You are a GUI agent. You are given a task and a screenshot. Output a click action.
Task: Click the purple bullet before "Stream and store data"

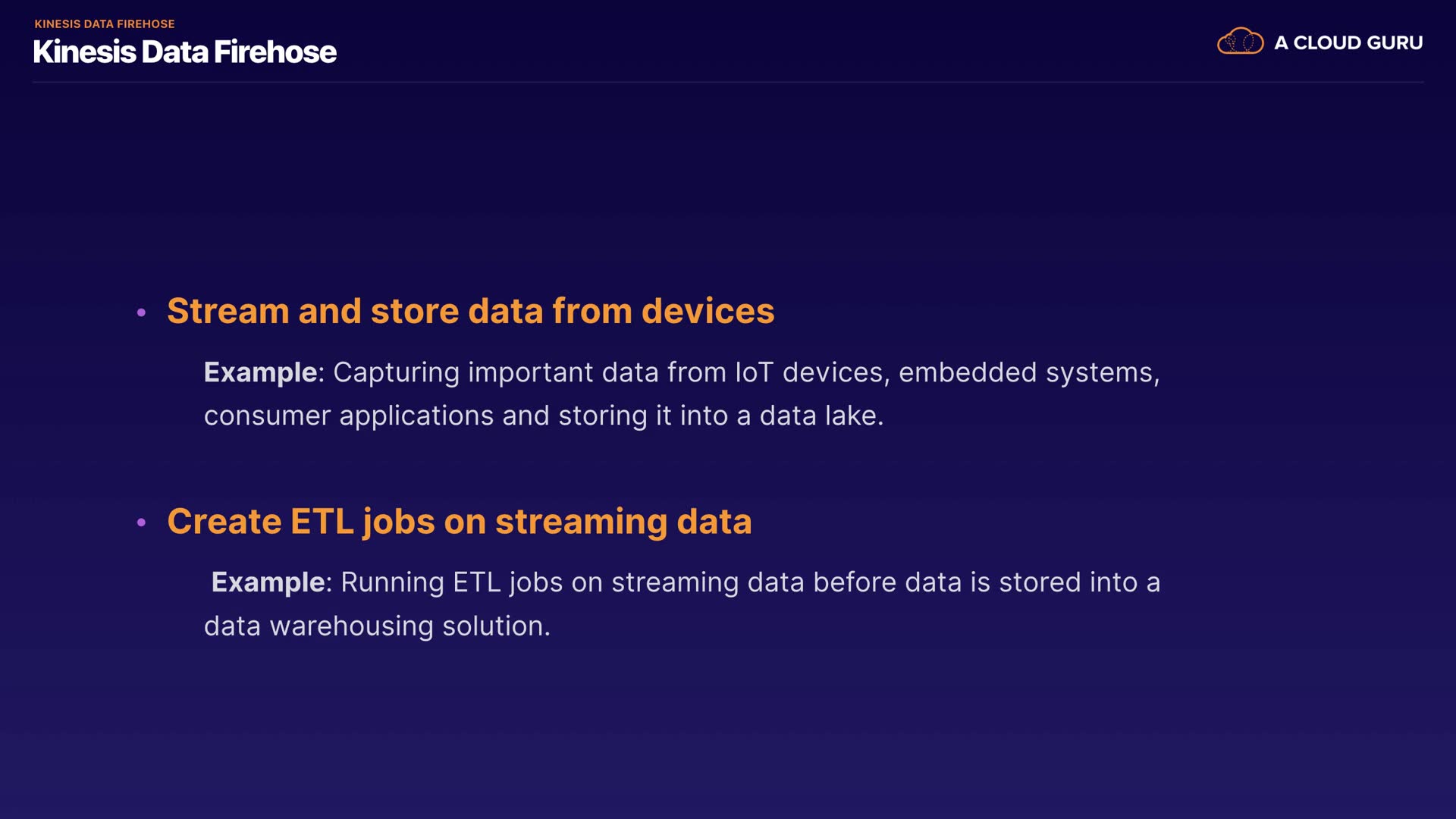pyautogui.click(x=141, y=312)
